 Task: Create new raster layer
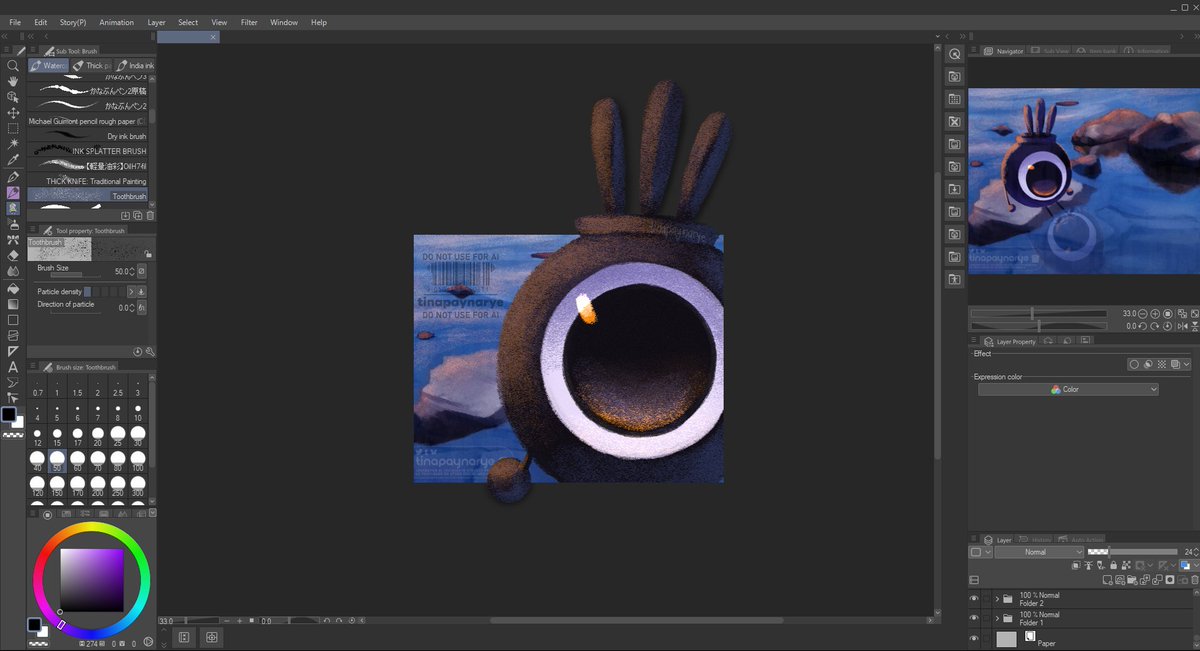coord(1108,580)
